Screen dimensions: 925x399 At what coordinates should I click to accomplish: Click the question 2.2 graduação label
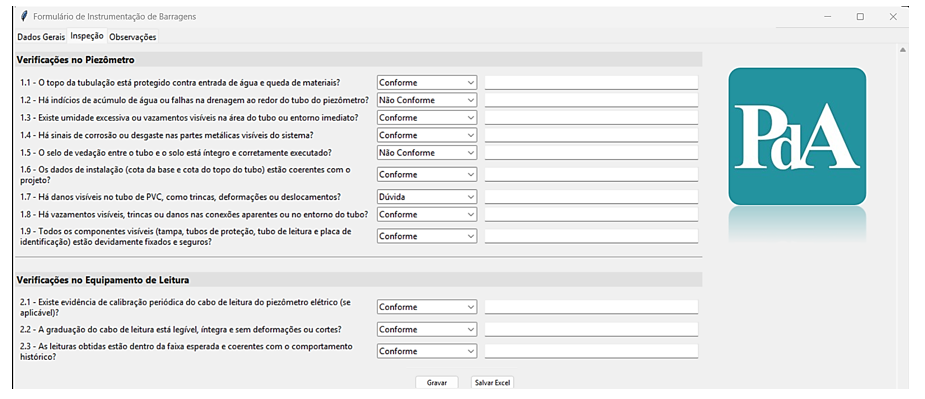coord(181,329)
